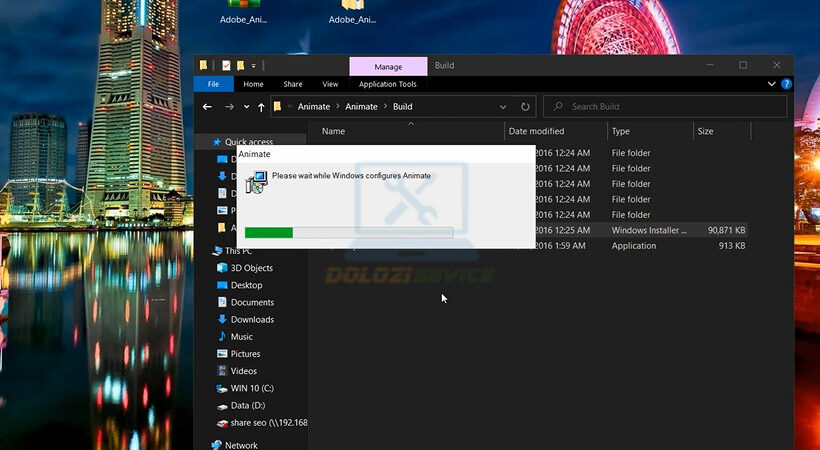Open Network in navigation pane
The height and width of the screenshot is (450, 820).
[240, 445]
